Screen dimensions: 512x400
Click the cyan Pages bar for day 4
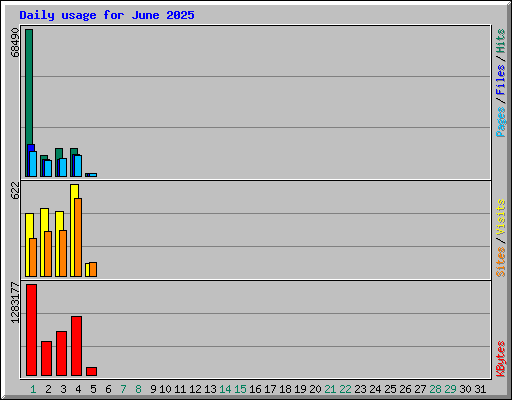[x=78, y=166]
